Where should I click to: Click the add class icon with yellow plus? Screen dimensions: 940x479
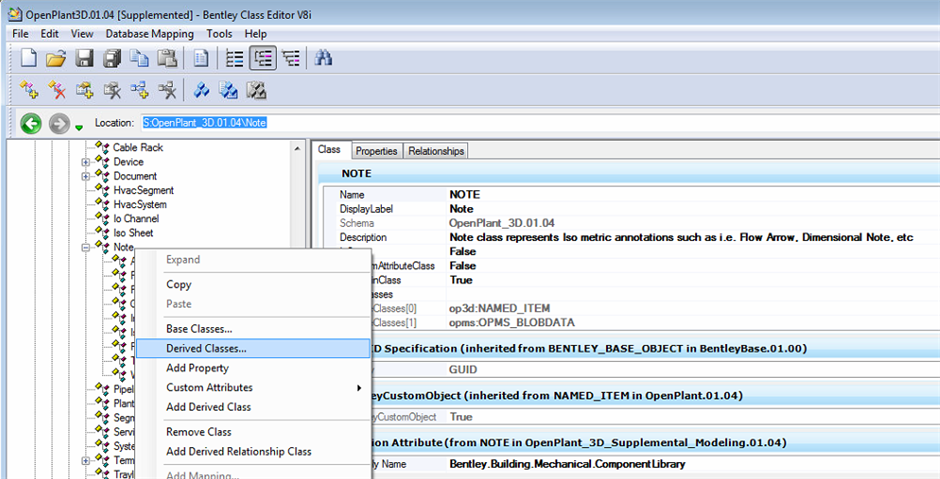pos(28,90)
